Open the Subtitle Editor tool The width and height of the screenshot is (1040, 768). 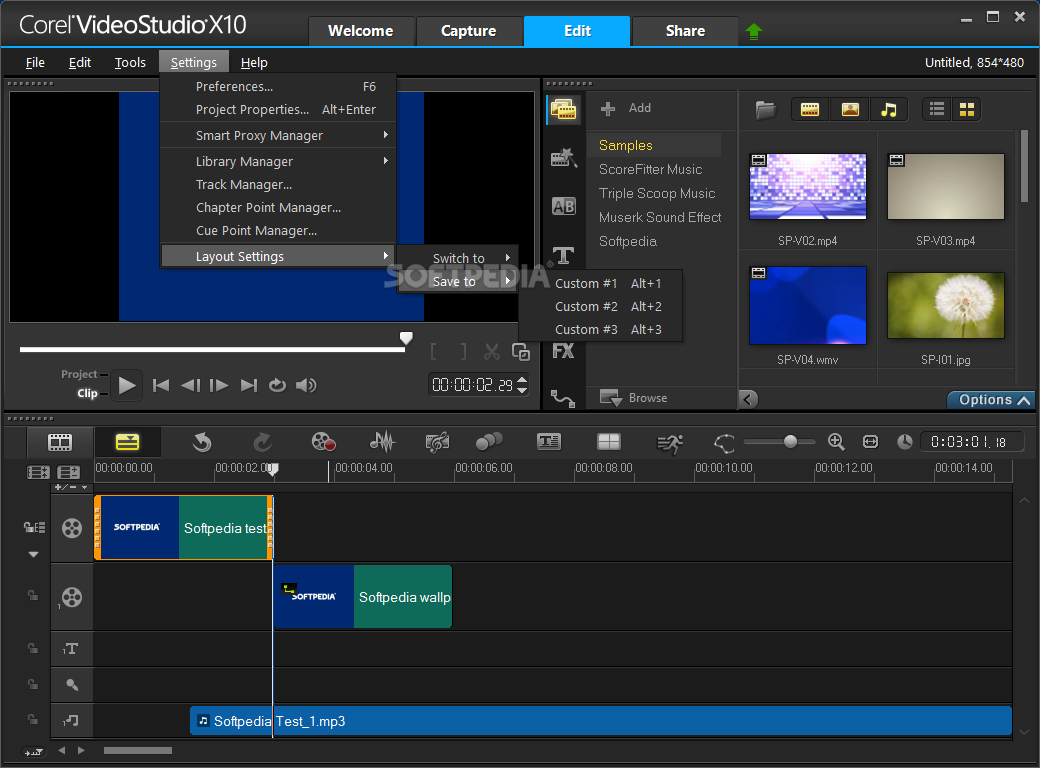[549, 441]
